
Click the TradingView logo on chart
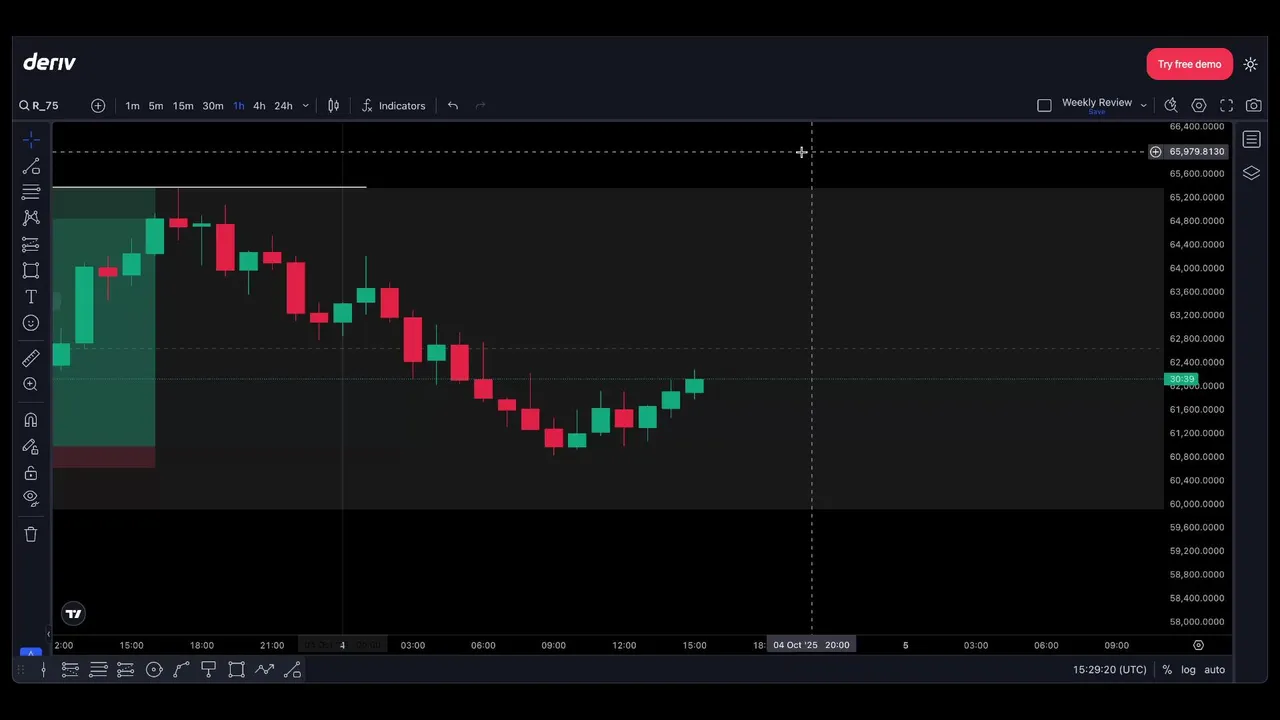coord(73,614)
